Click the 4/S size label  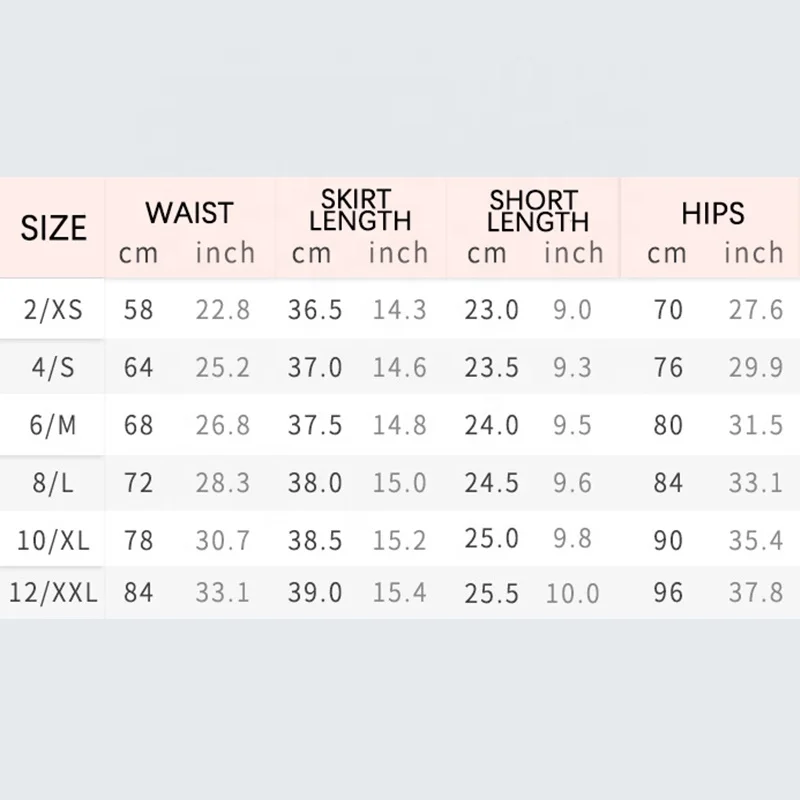point(54,368)
